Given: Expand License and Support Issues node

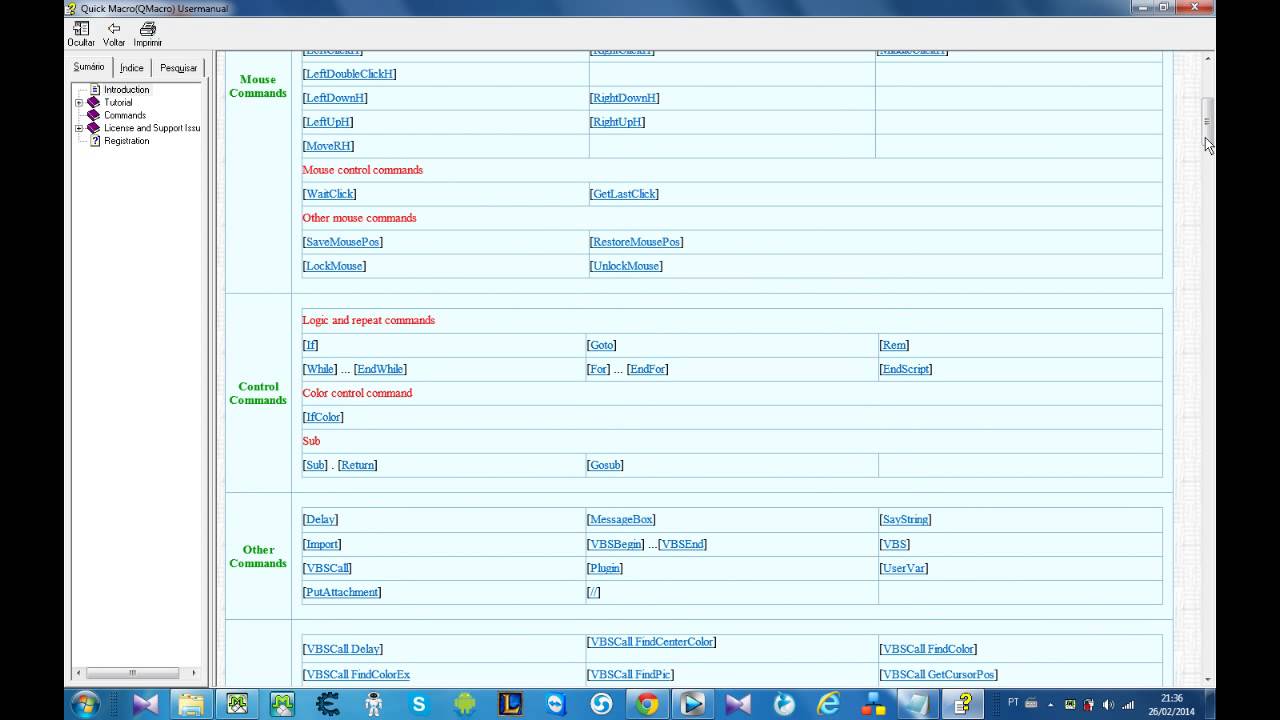Looking at the screenshot, I should 79,128.
